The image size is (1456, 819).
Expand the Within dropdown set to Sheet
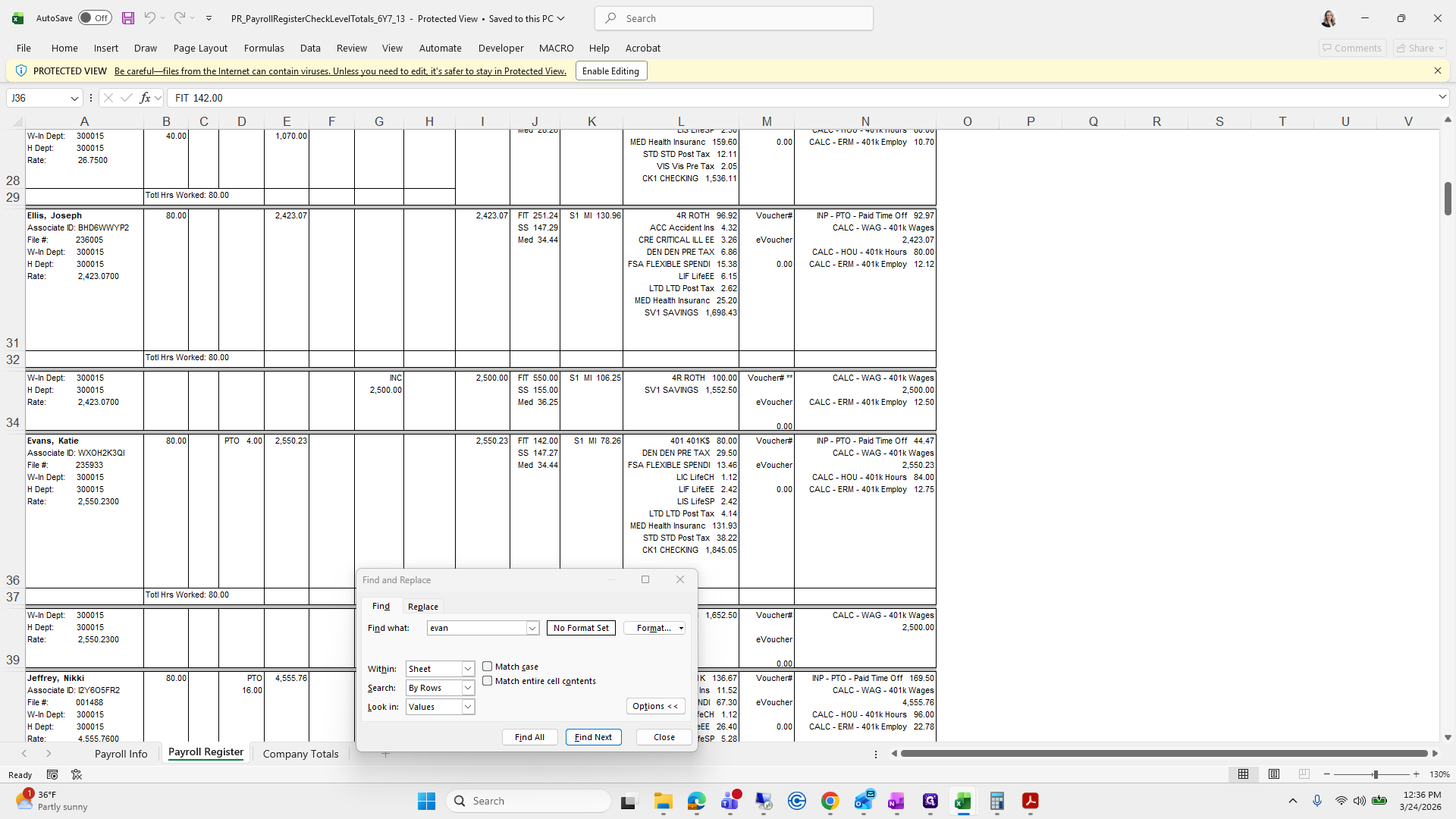(x=468, y=669)
